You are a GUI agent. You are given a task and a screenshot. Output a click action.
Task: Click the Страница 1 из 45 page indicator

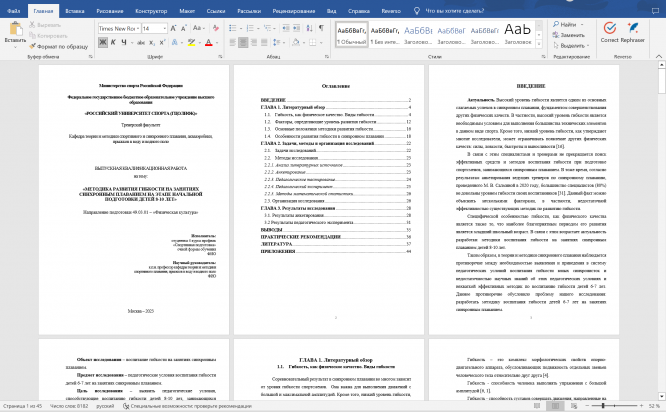pos(22,406)
